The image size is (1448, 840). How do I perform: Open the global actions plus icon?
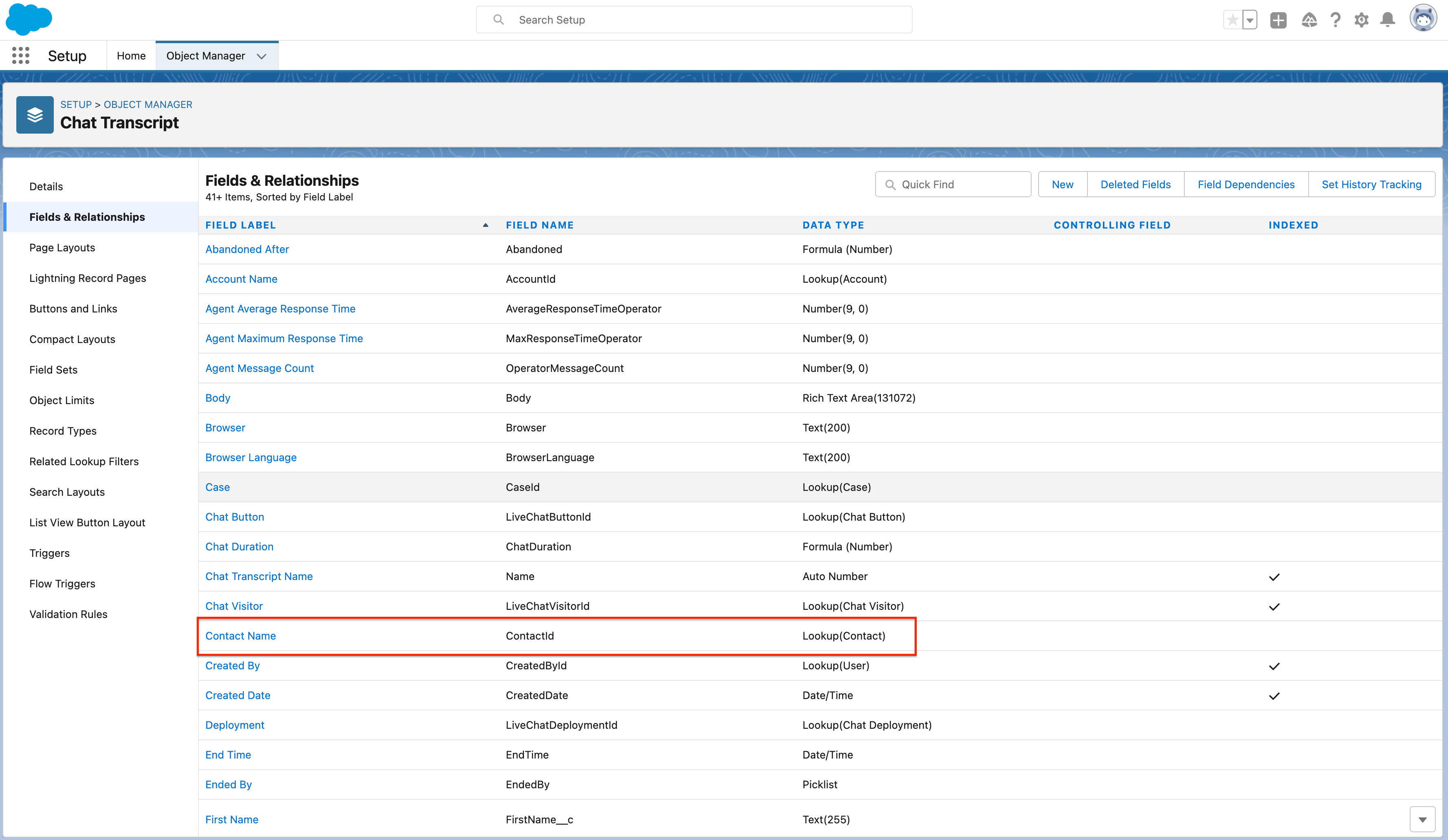click(x=1278, y=20)
